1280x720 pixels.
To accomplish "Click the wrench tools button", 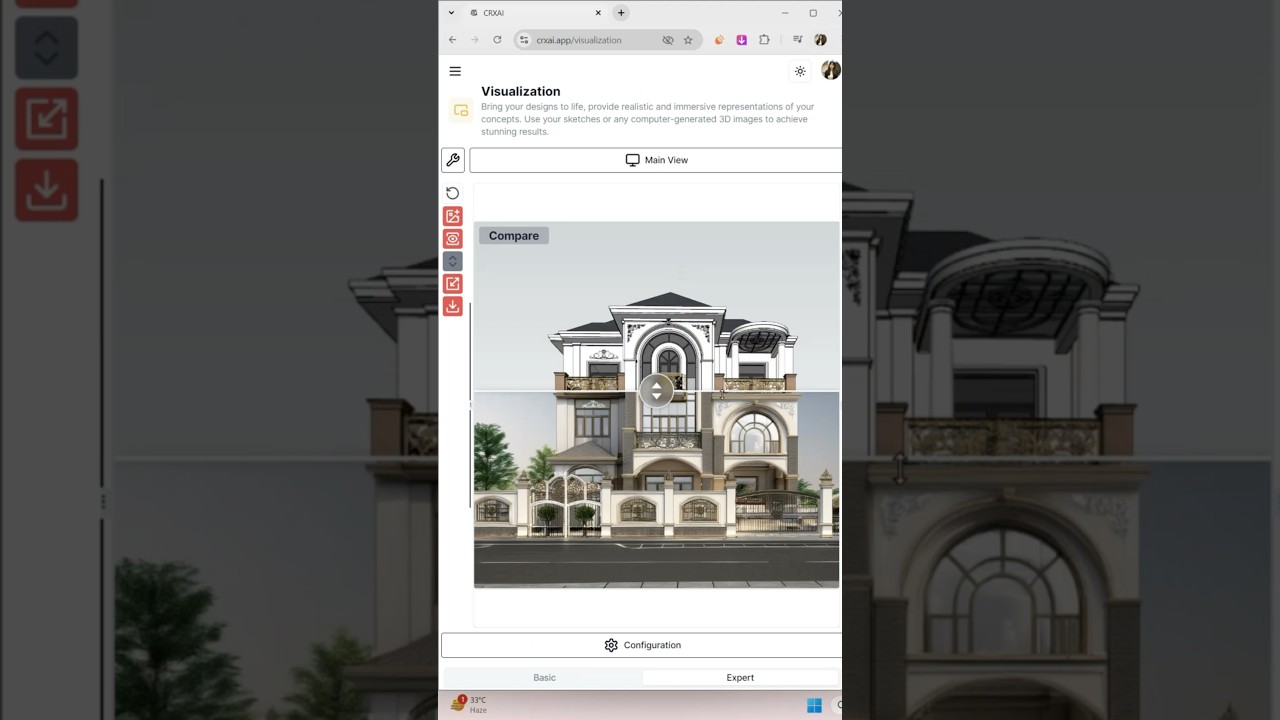I will tap(453, 160).
